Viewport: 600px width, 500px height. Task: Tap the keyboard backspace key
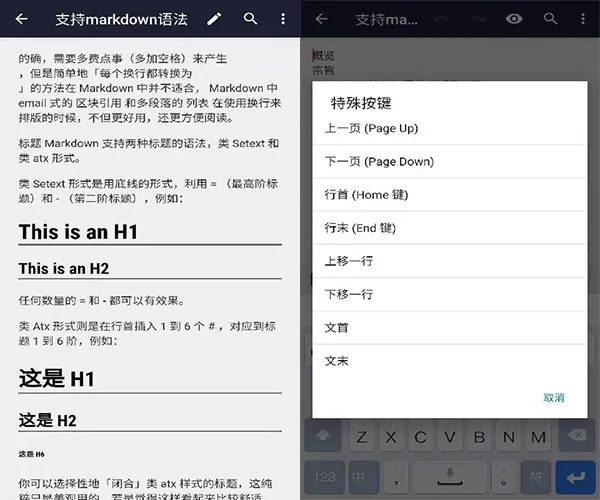[x=577, y=436]
